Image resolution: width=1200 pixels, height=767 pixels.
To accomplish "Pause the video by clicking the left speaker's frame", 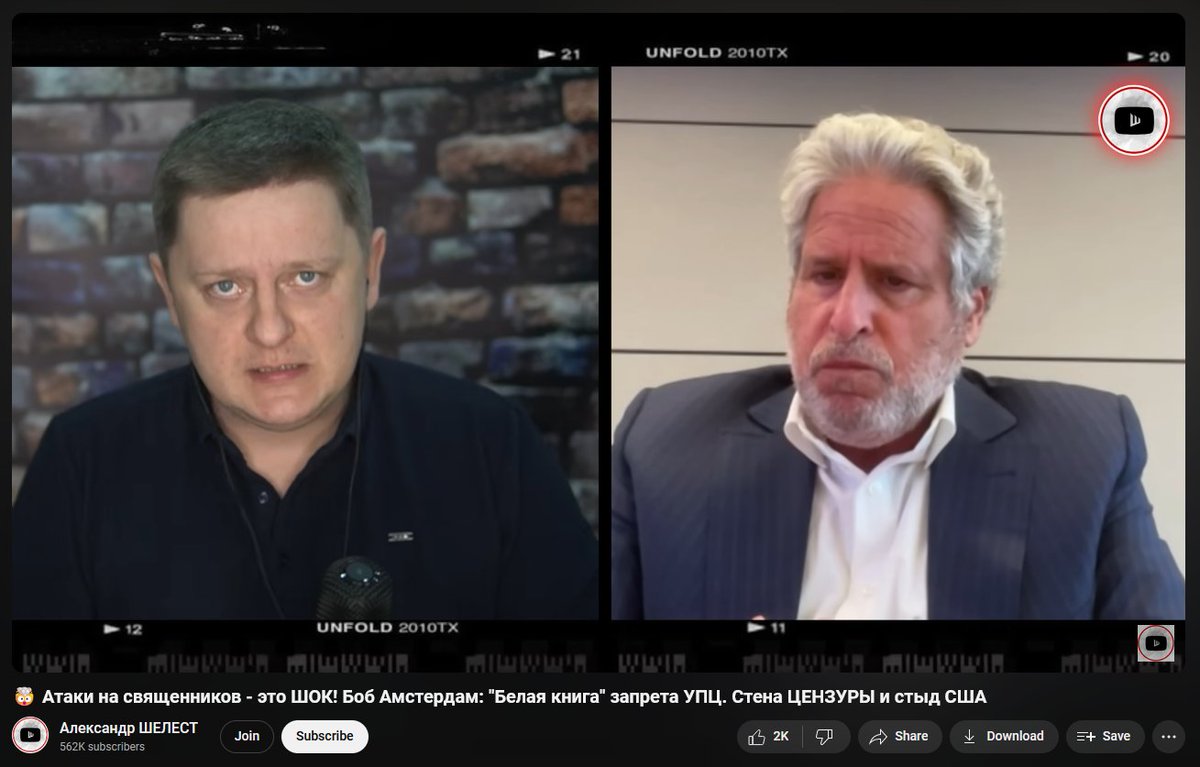I will click(x=305, y=343).
